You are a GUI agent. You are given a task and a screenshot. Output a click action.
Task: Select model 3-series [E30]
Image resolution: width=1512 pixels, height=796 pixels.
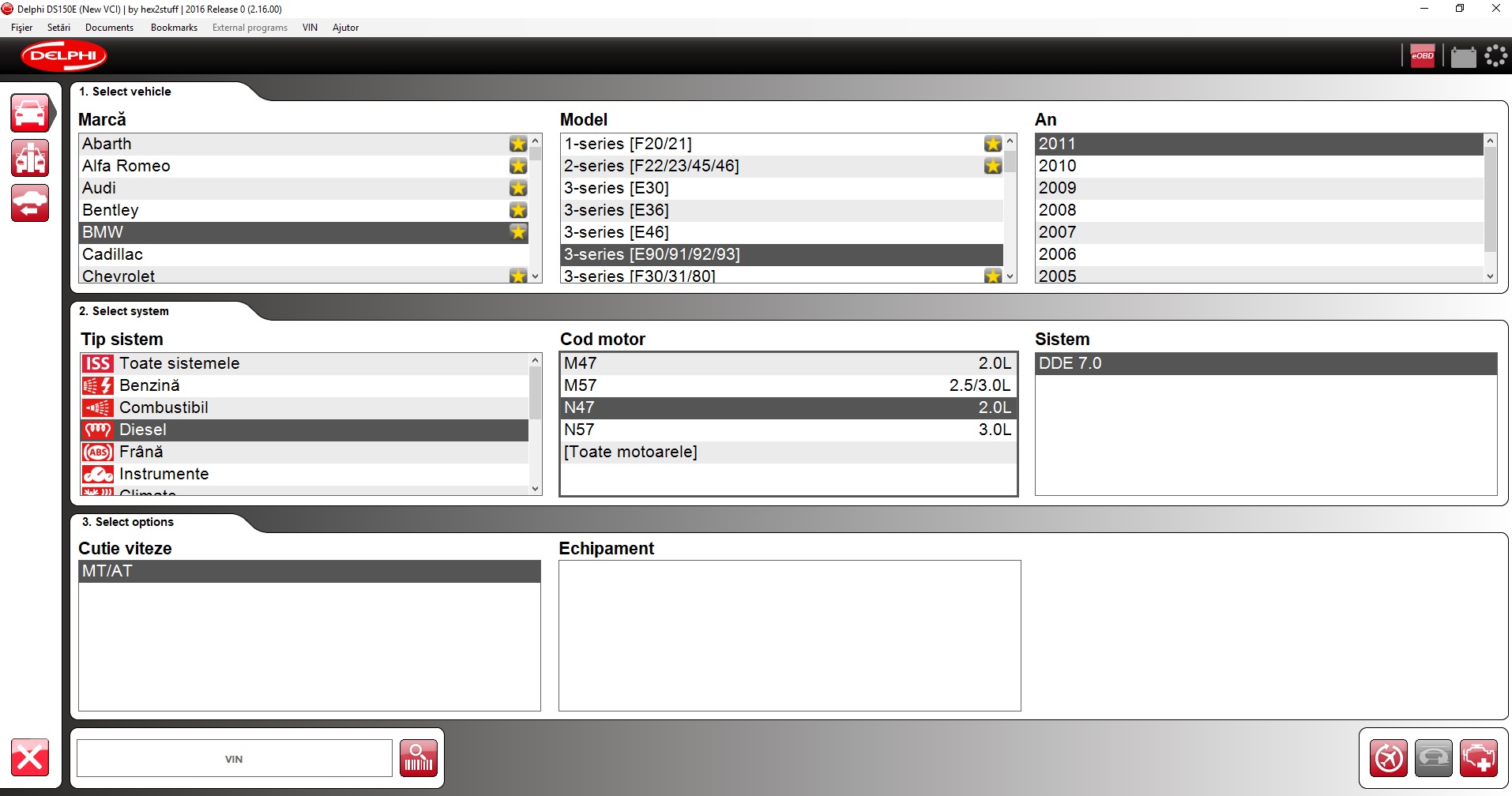point(782,188)
